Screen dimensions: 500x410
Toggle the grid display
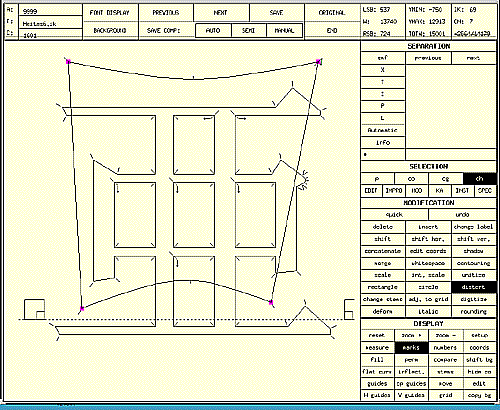point(445,395)
